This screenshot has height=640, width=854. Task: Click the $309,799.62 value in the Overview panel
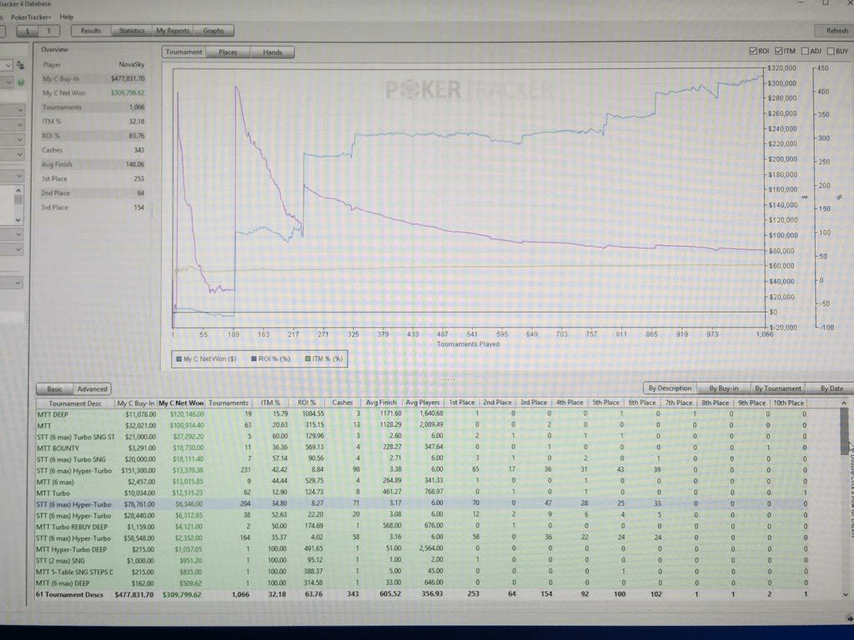click(x=128, y=93)
